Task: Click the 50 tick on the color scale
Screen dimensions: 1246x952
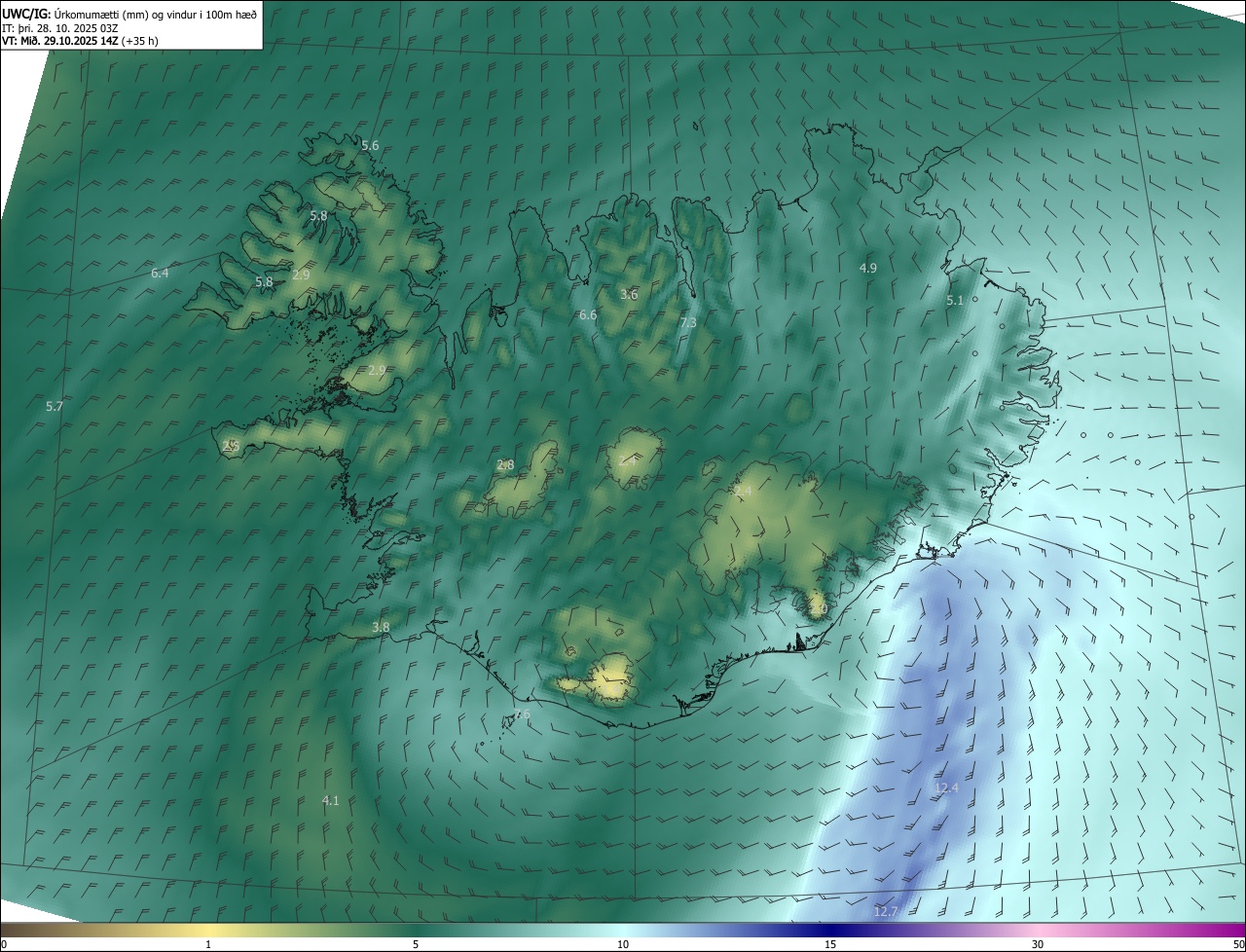Action: [1238, 944]
